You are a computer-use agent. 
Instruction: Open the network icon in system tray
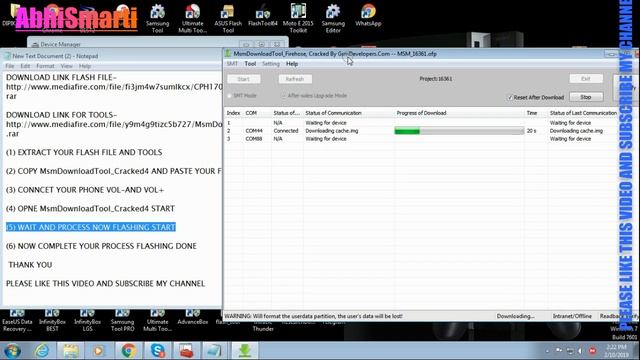click(x=570, y=351)
